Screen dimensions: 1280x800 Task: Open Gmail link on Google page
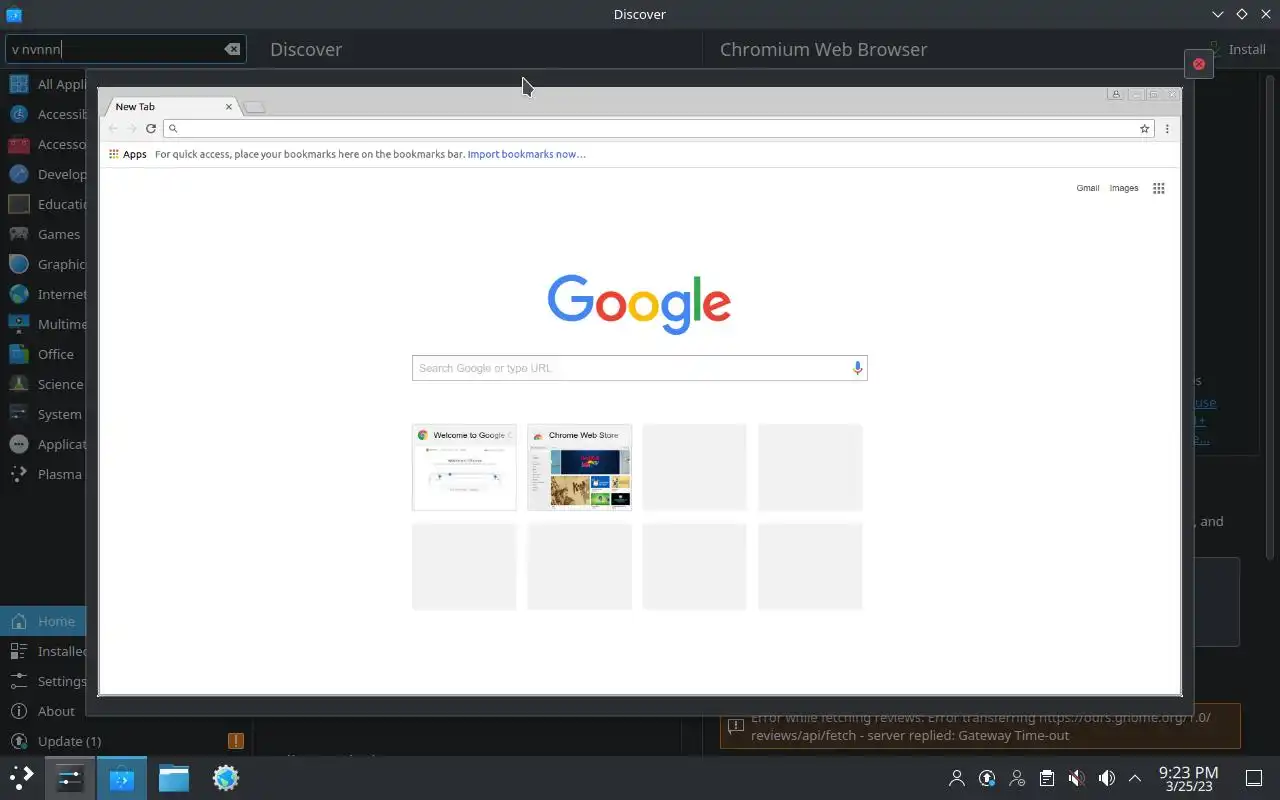(1088, 188)
